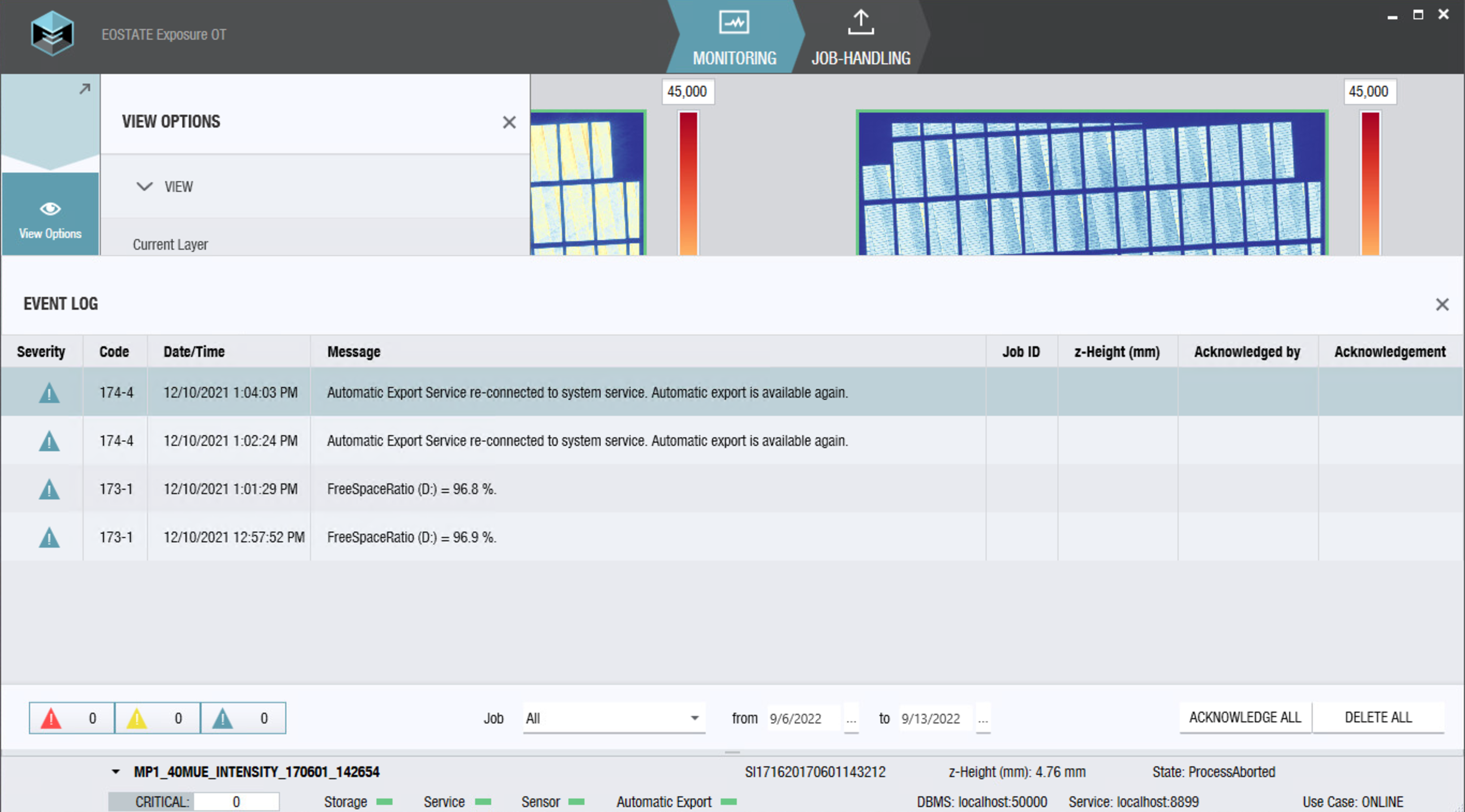Open the Job filter dropdown showing All
The image size is (1465, 812).
click(614, 718)
